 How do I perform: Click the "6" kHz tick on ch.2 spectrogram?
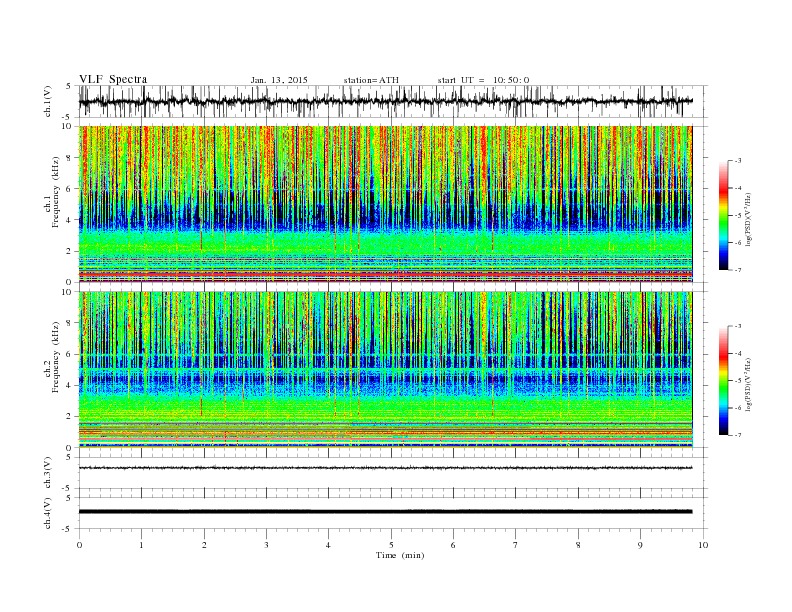(x=69, y=354)
